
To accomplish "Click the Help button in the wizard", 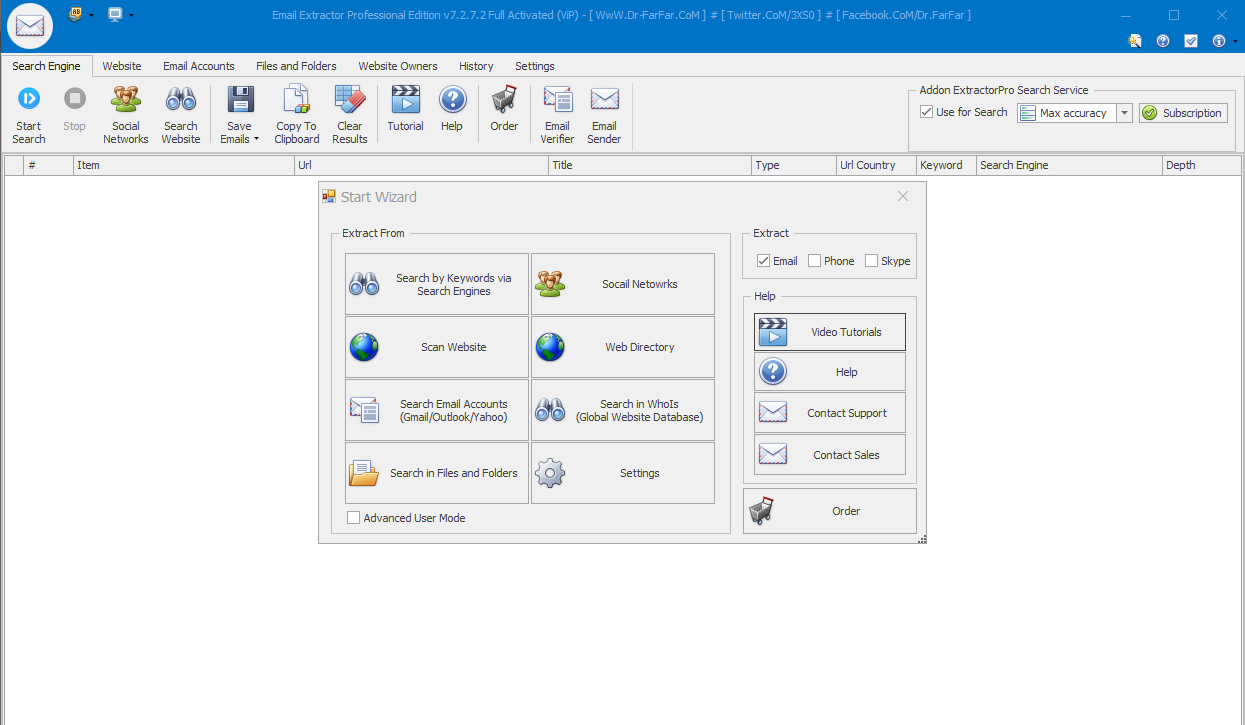I will (x=830, y=372).
